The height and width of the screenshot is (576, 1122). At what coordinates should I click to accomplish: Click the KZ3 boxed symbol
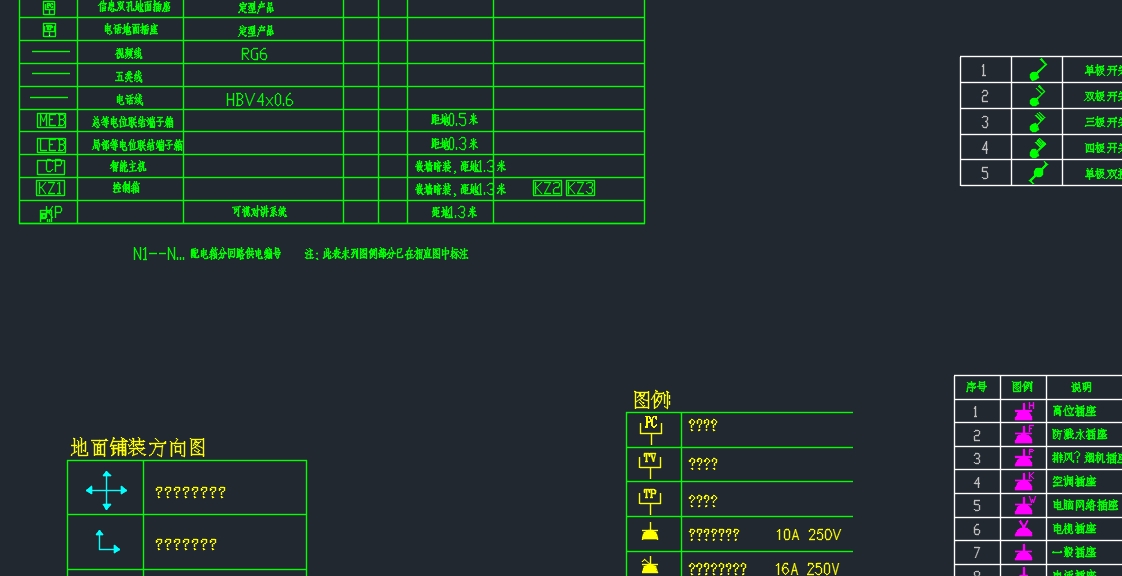coord(580,188)
